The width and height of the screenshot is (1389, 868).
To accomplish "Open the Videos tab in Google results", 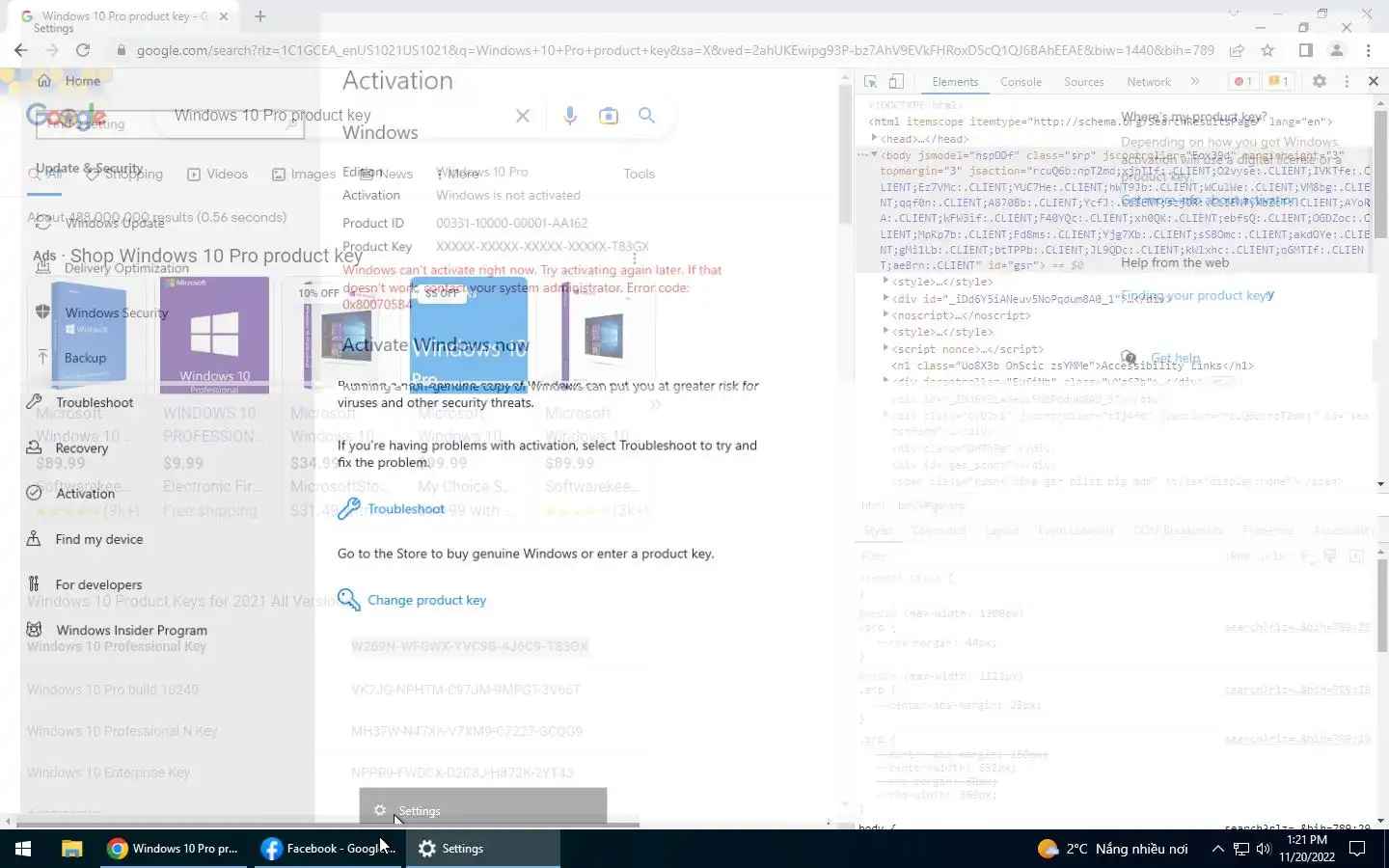I will pos(217,175).
